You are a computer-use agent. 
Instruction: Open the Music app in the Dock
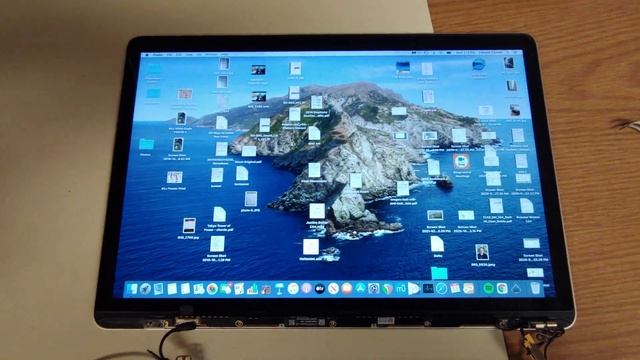tap(293, 289)
